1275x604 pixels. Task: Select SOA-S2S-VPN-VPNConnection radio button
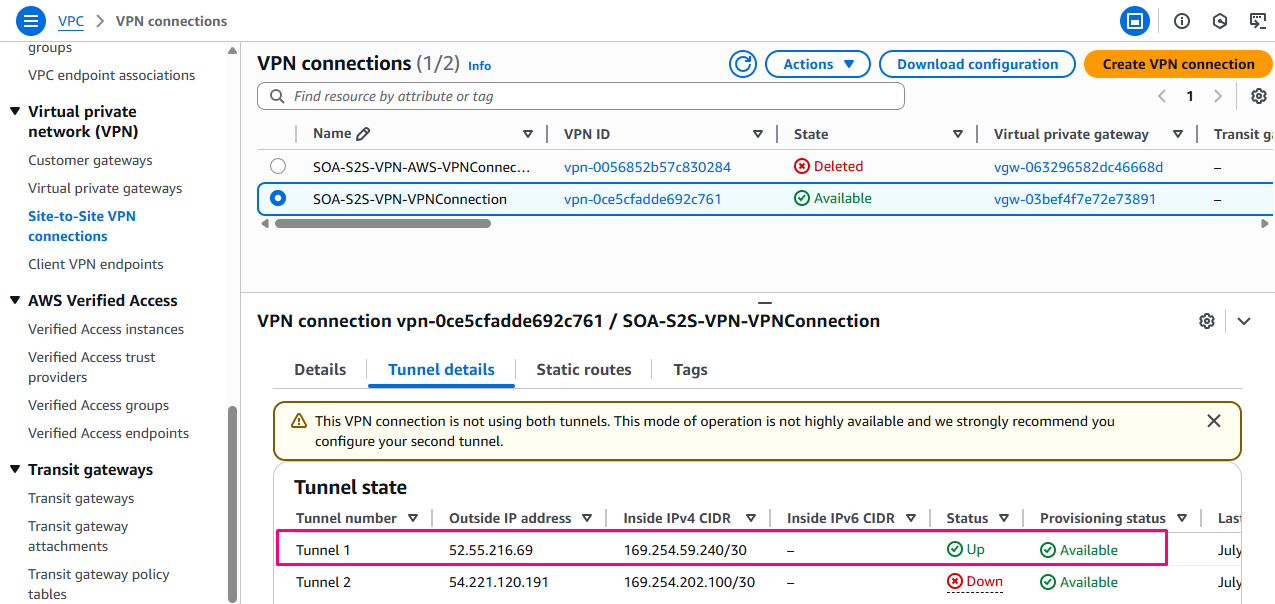278,198
